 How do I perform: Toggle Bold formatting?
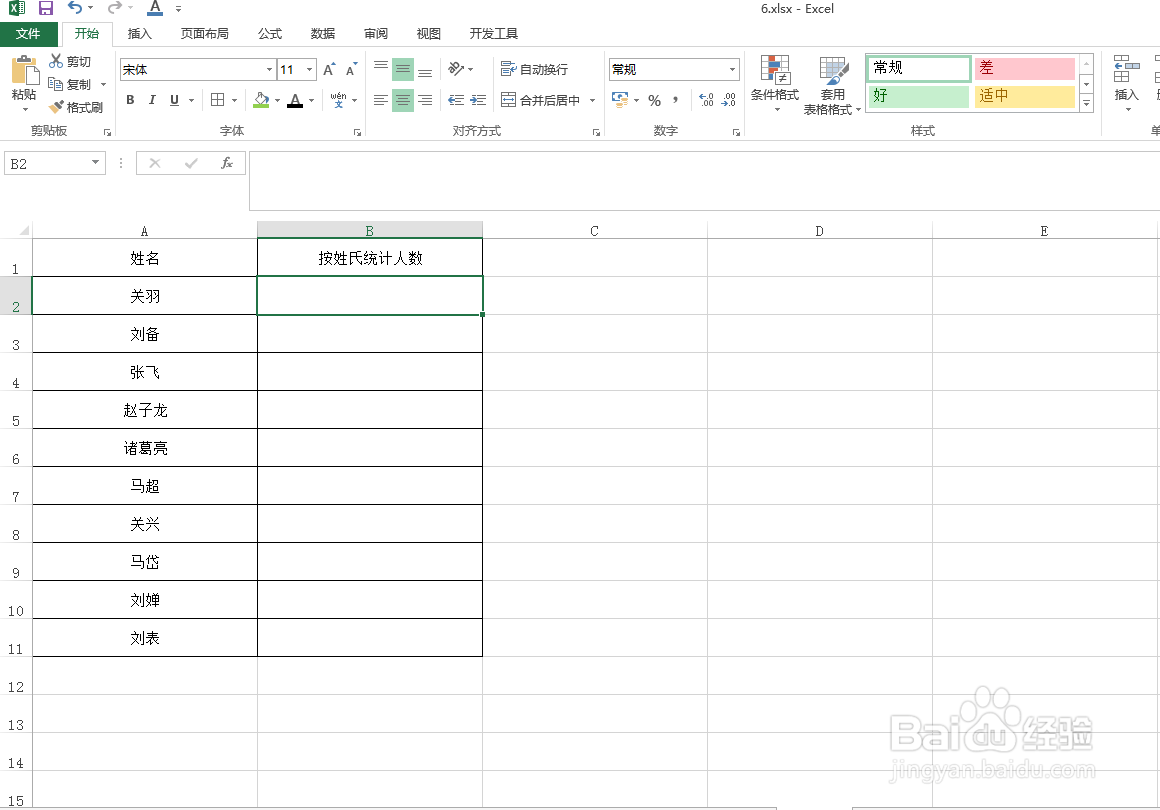click(130, 100)
